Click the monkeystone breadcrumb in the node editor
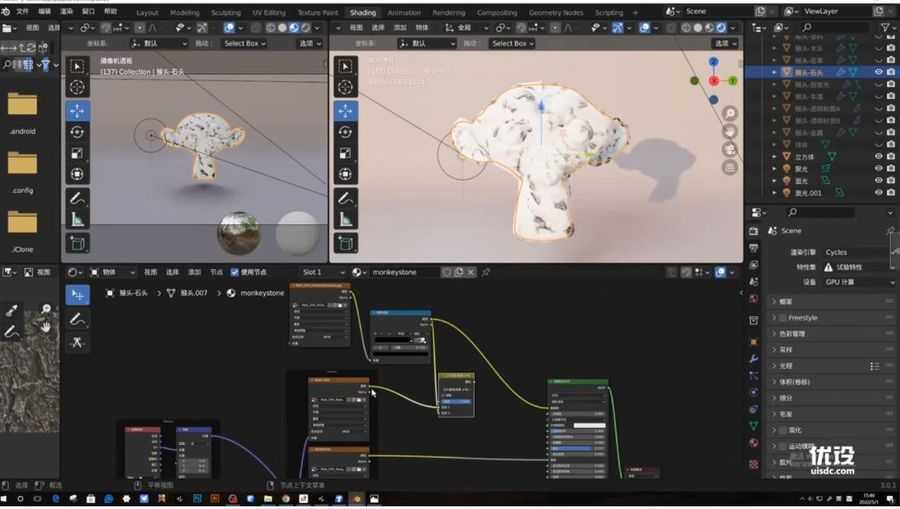Screen dimensions: 900x509 click(256, 293)
